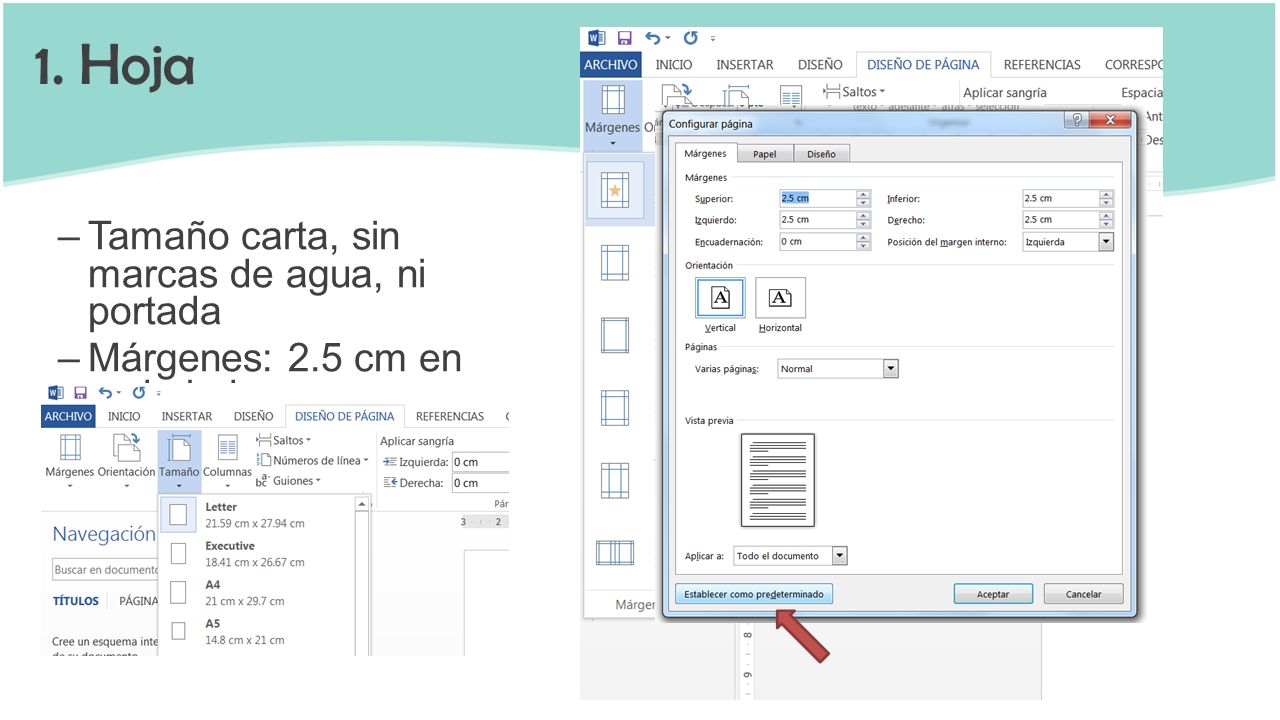1280x720 pixels.
Task: Choose Horizontal page orientation
Action: pos(780,305)
